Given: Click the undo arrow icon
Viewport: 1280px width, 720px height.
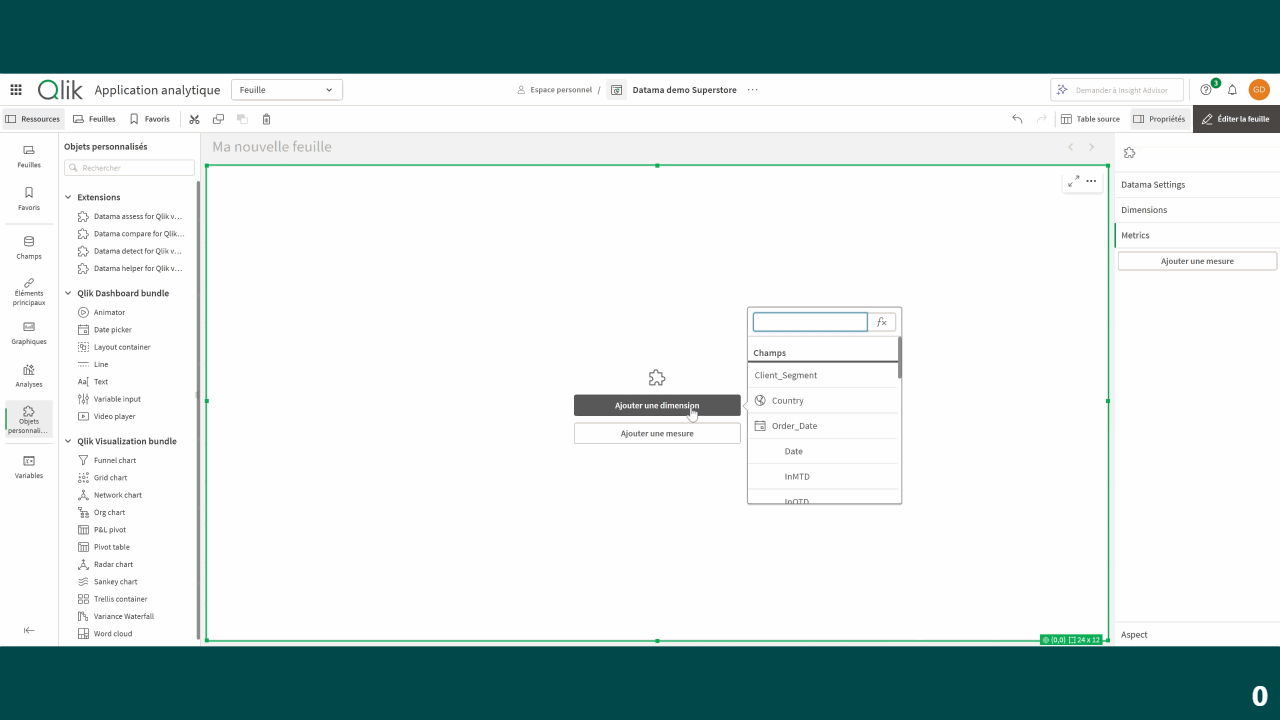Looking at the screenshot, I should tap(1017, 119).
